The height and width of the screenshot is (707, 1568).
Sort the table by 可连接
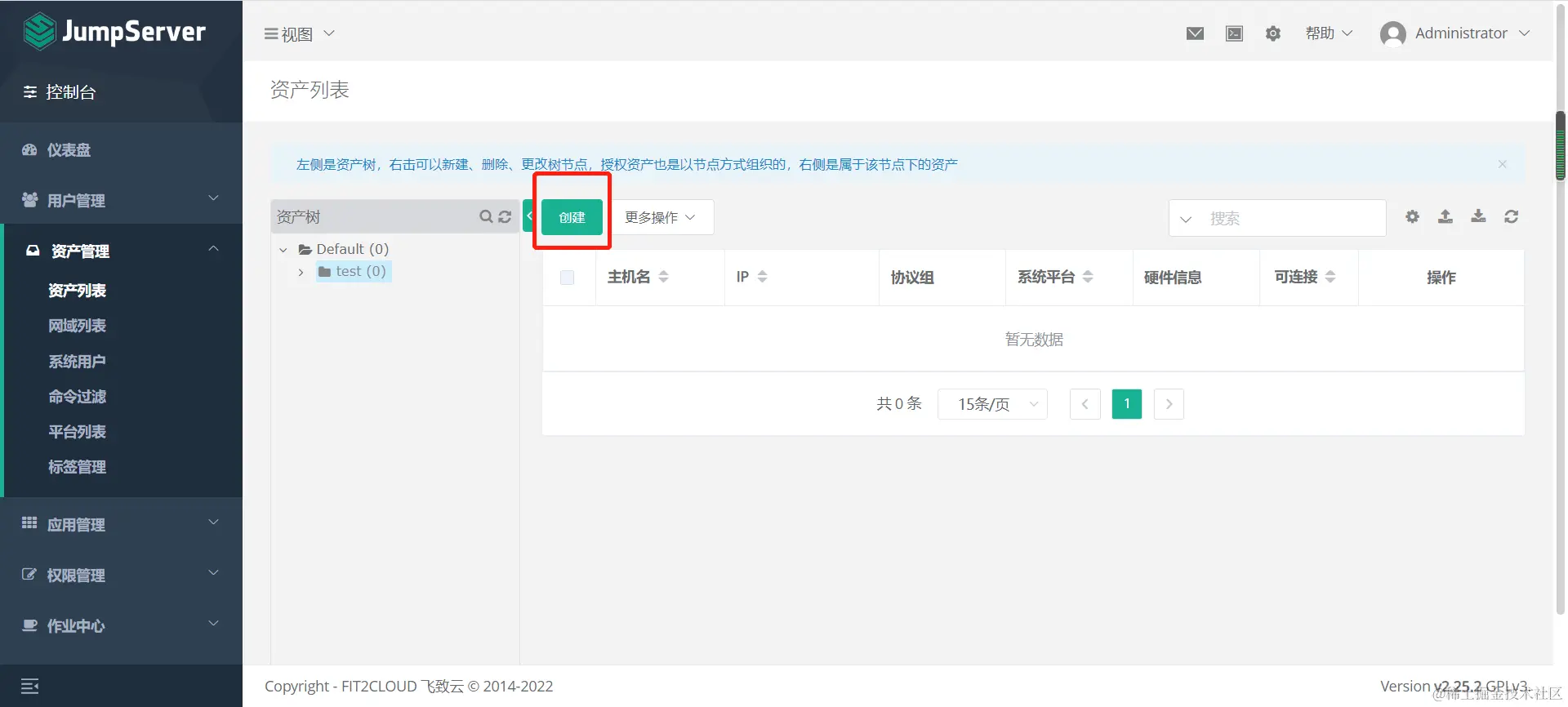tap(1330, 277)
